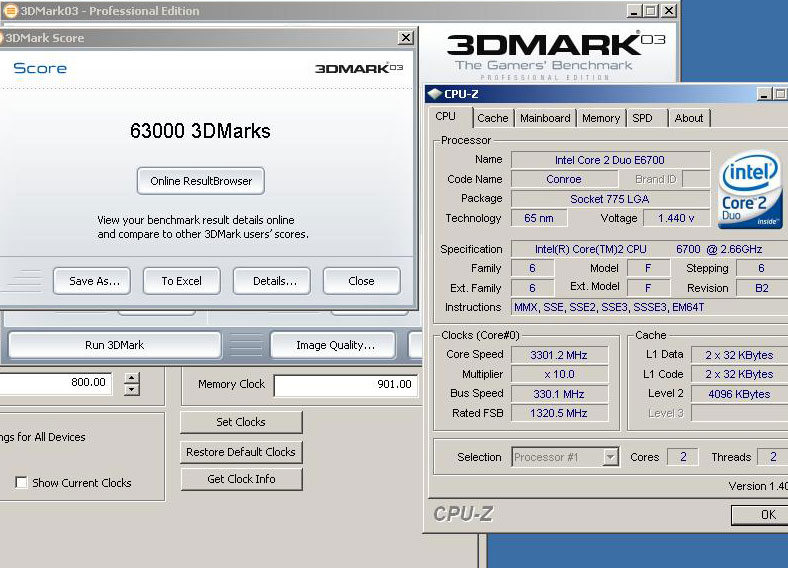Click the OK button in CPU-Z

coord(760,515)
